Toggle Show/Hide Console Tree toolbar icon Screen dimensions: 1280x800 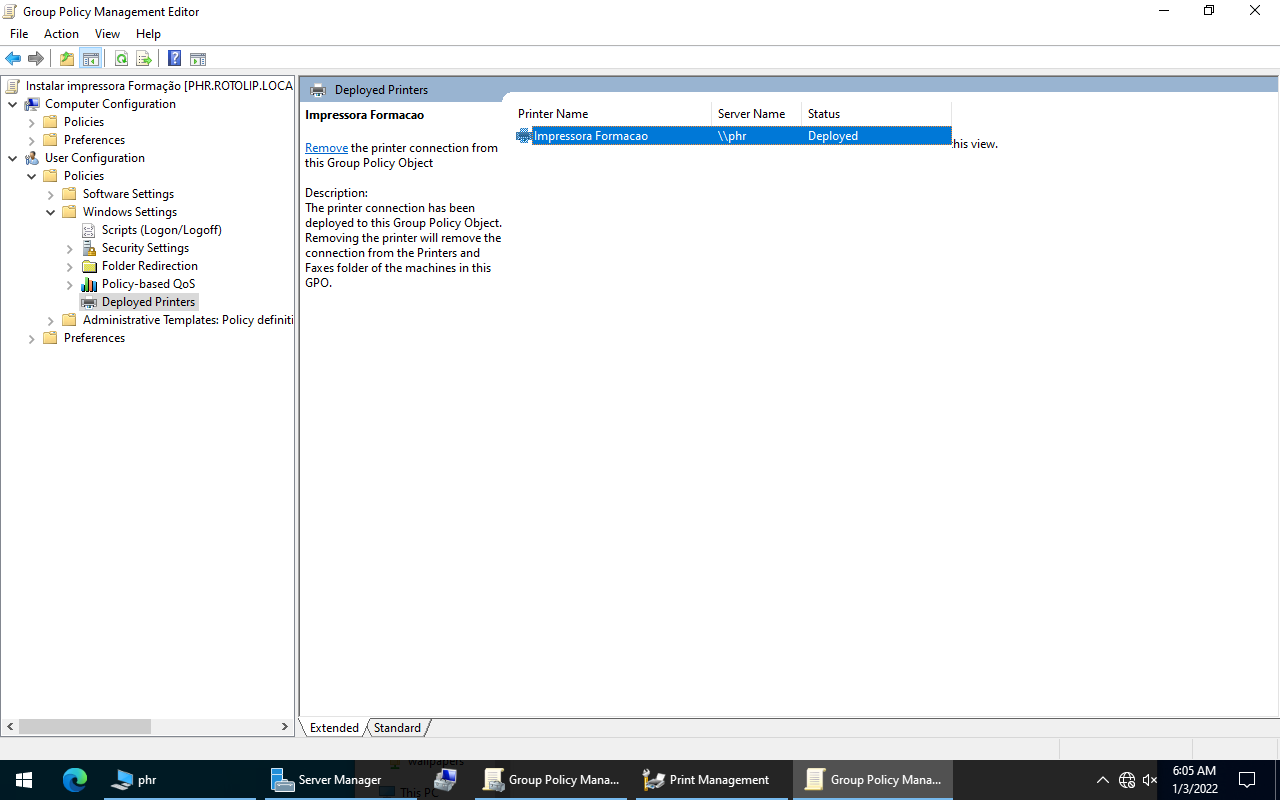tap(90, 59)
